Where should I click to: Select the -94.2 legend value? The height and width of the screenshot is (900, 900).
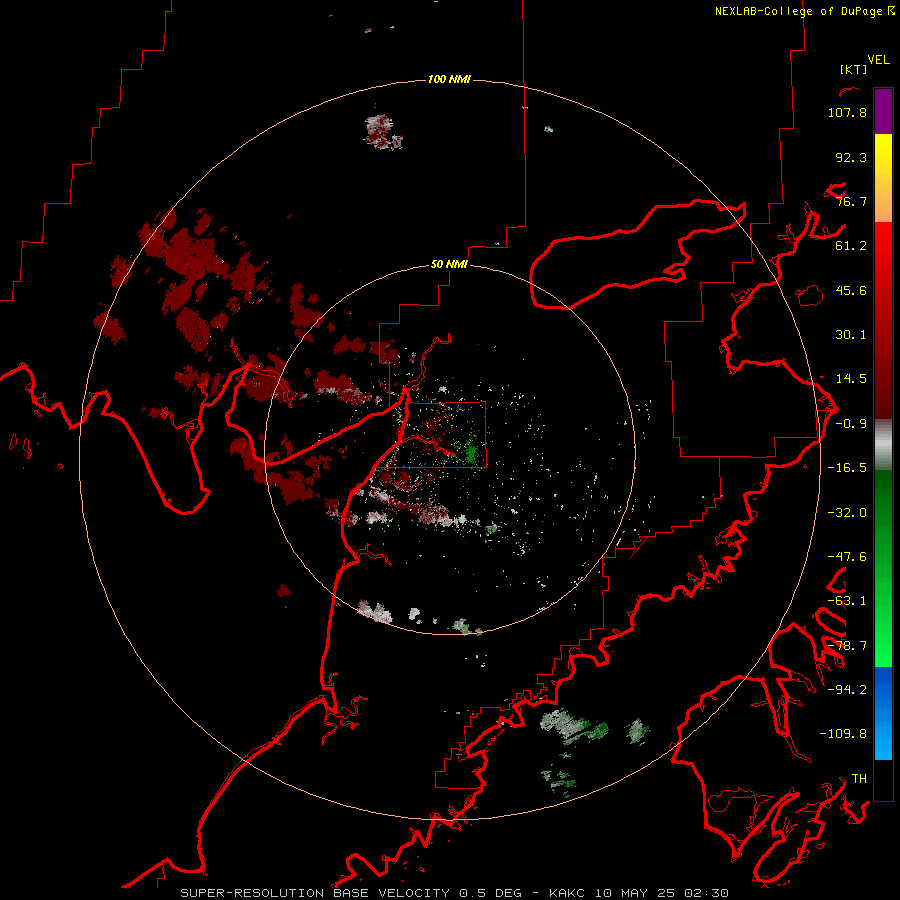point(847,689)
